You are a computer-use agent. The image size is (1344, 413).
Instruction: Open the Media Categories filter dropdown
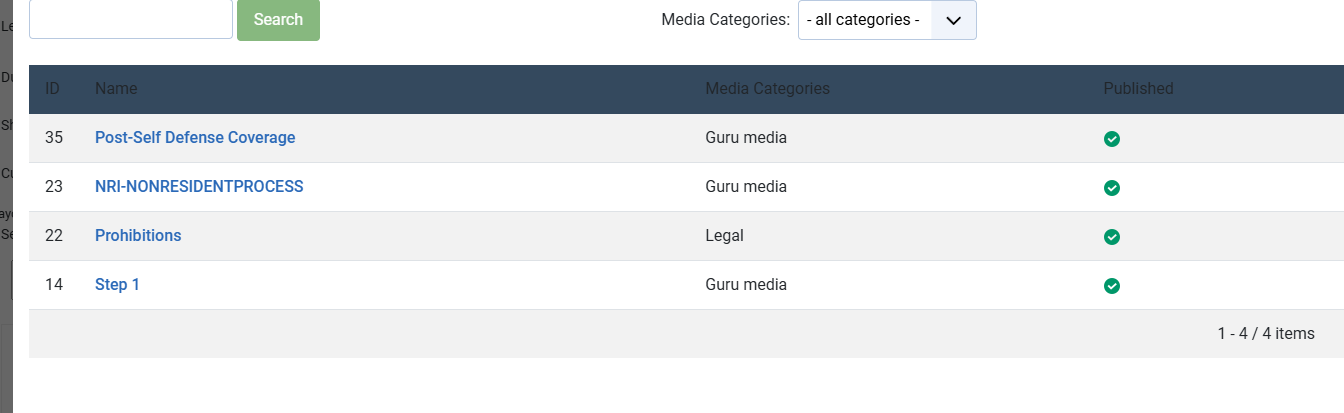pyautogui.click(x=886, y=20)
